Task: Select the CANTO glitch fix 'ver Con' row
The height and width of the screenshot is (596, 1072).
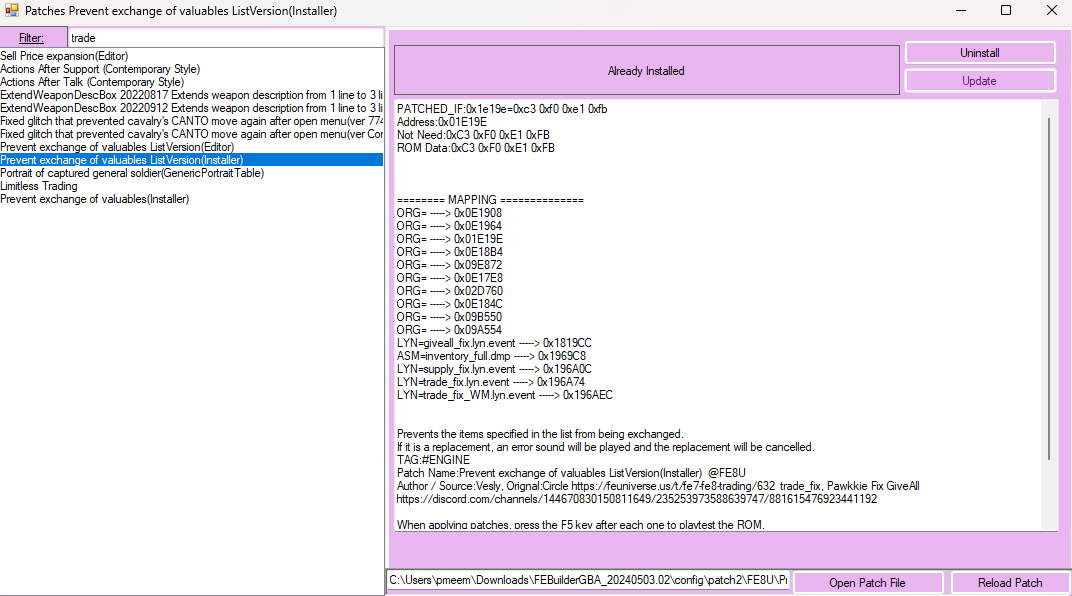Action: click(191, 134)
